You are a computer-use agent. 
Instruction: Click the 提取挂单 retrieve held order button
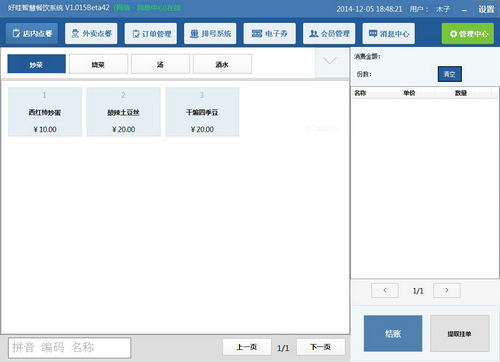pyautogui.click(x=459, y=333)
